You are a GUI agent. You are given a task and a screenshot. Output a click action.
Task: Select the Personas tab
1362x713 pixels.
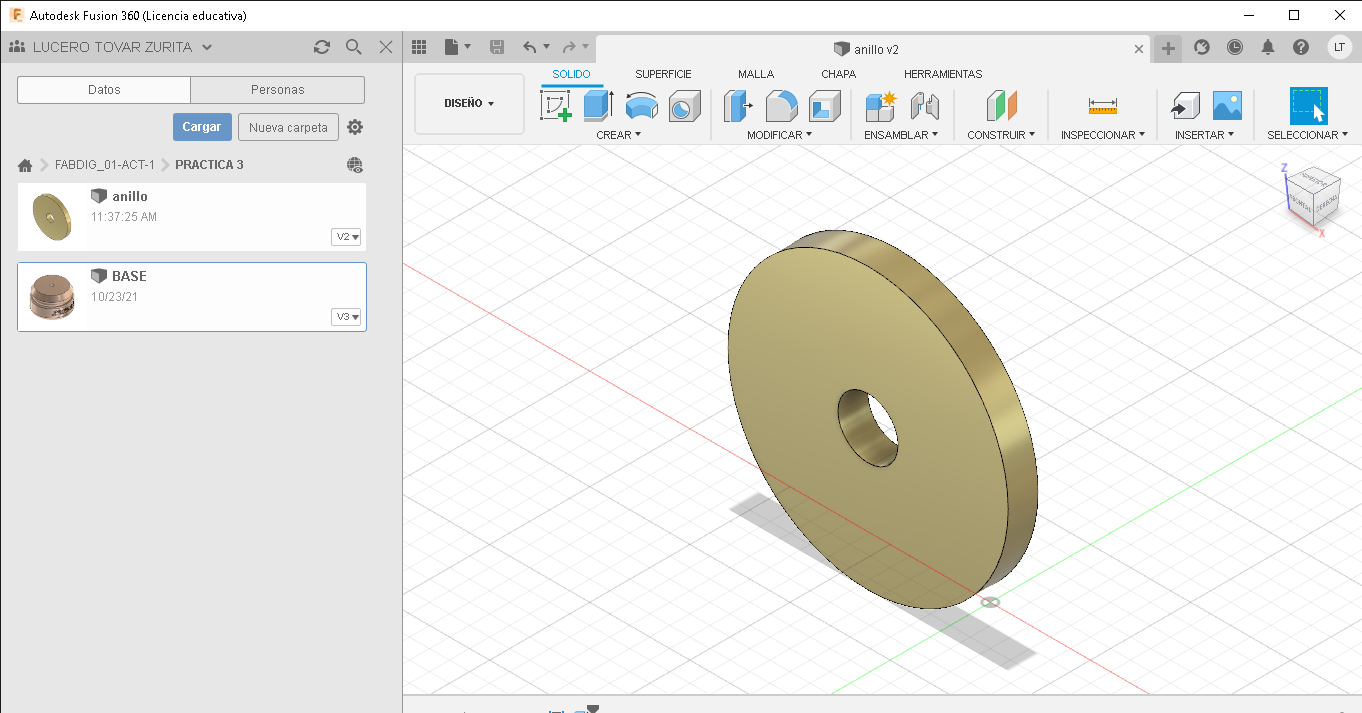(x=278, y=90)
